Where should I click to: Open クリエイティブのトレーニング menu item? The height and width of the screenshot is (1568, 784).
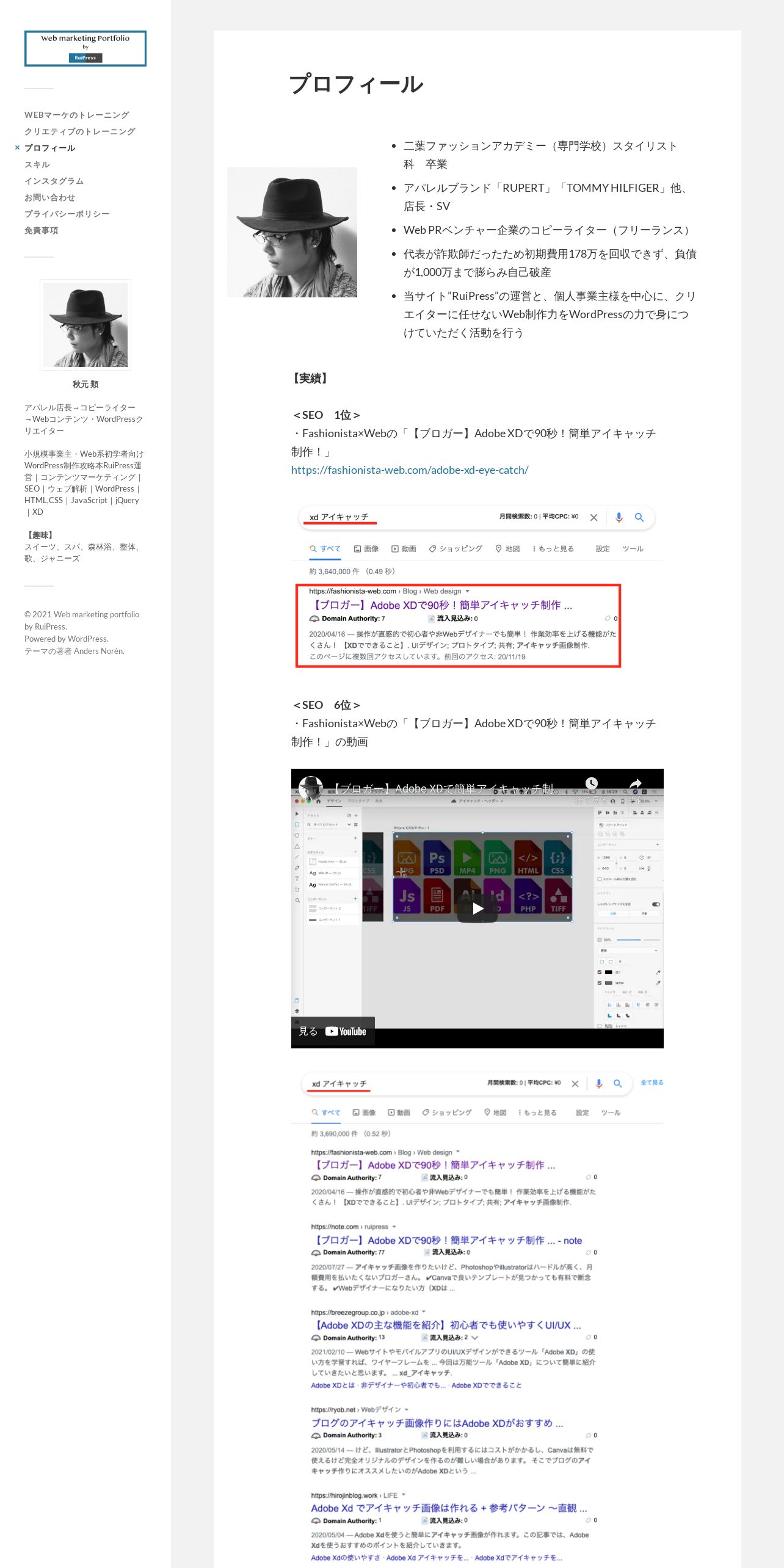(80, 131)
